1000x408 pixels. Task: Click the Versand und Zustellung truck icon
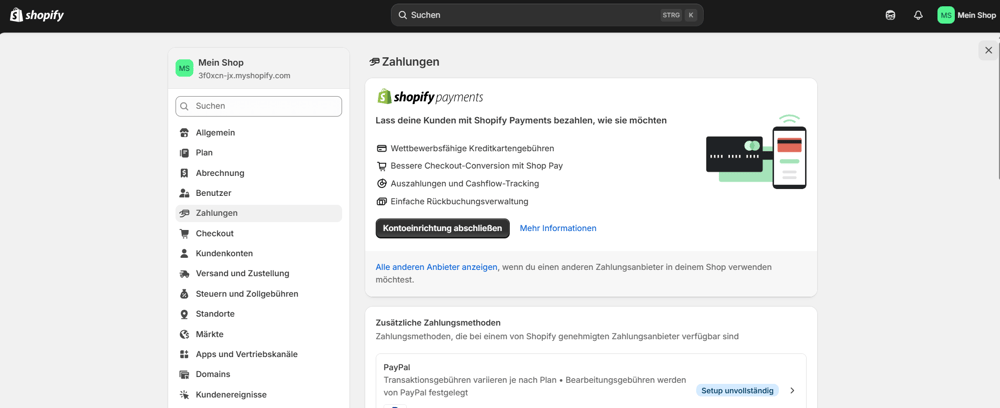point(184,274)
